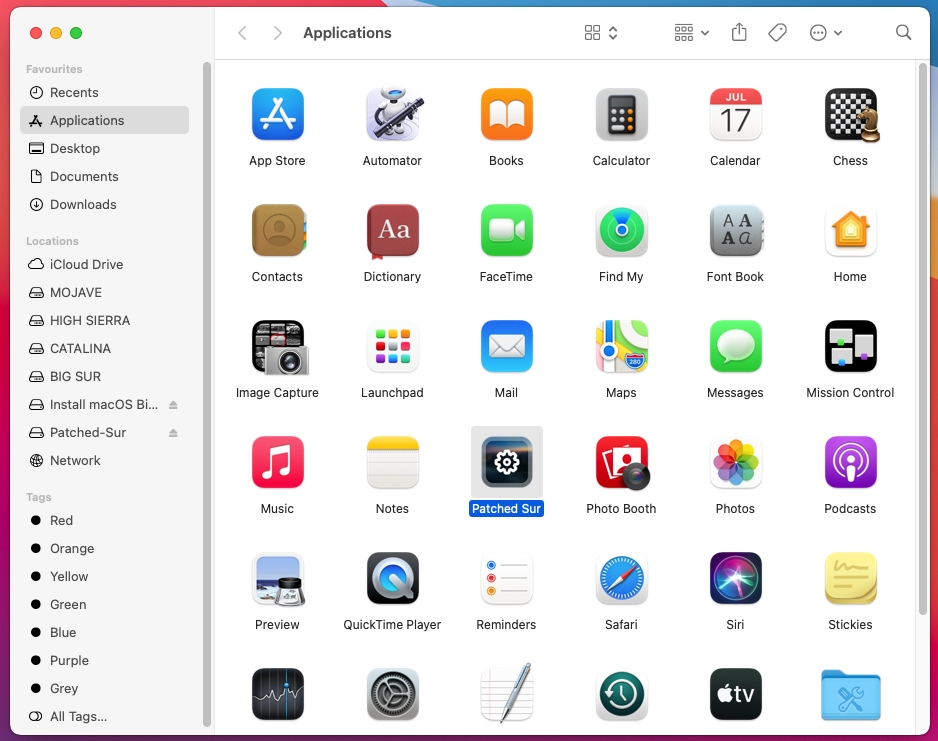
Task: Open the BIG SUR volume
Action: coord(105,377)
